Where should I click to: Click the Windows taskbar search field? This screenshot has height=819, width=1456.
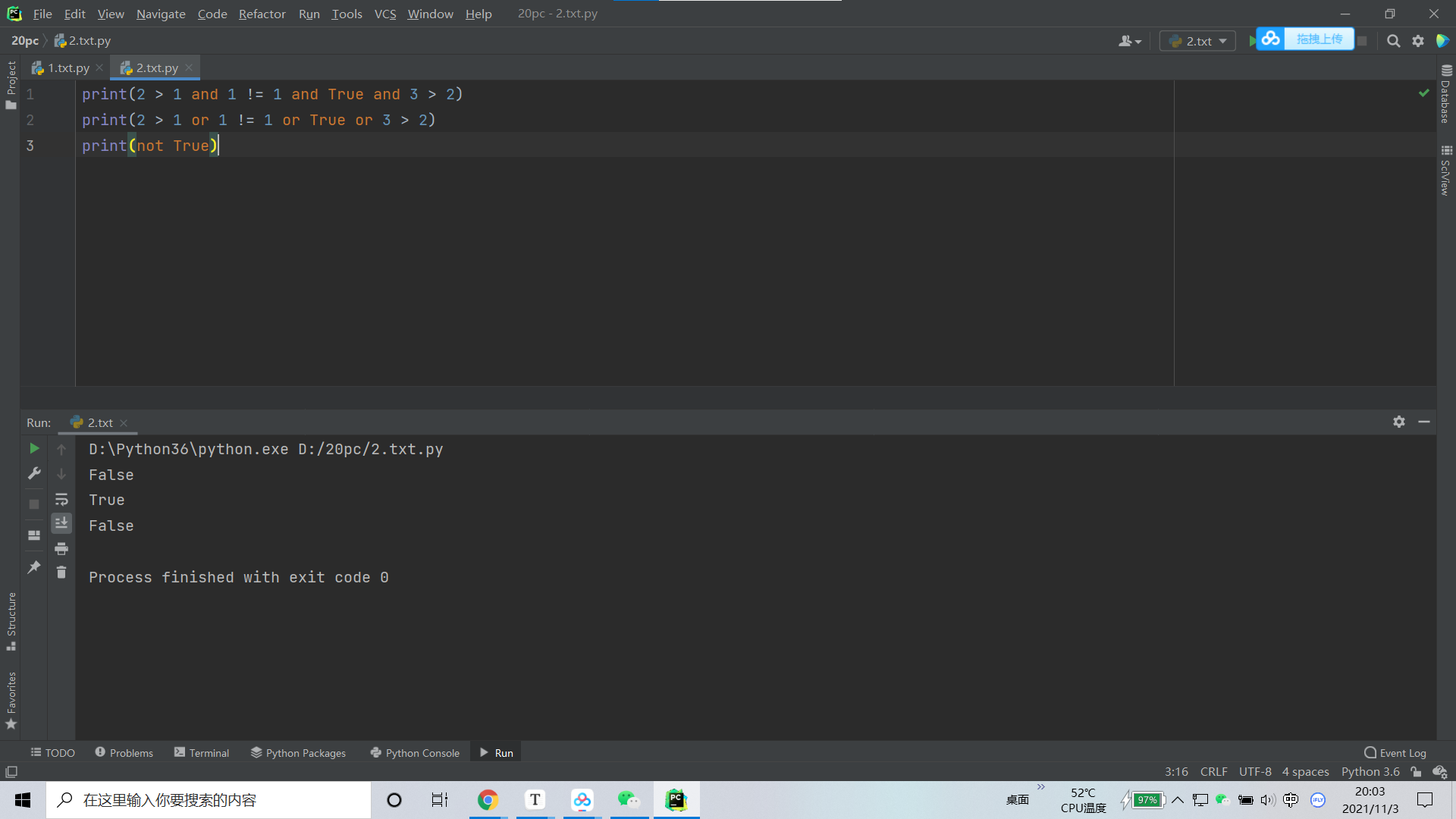(209, 800)
